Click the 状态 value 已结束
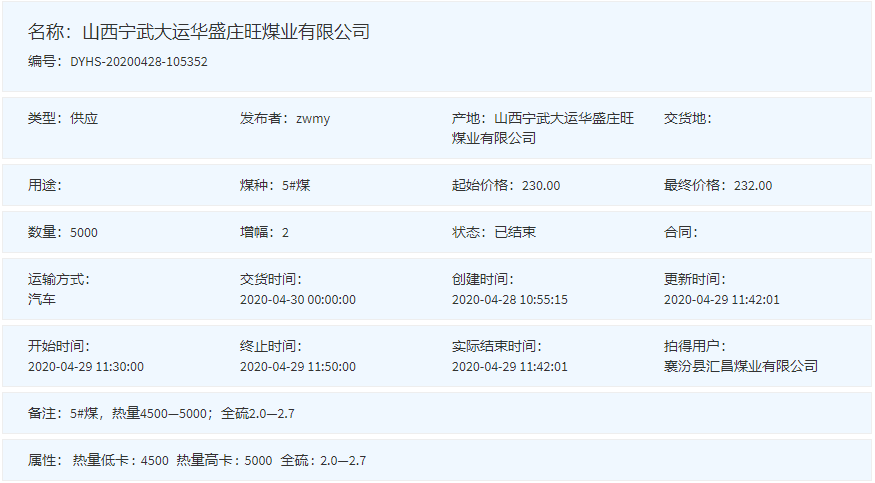875x483 pixels. click(x=515, y=232)
